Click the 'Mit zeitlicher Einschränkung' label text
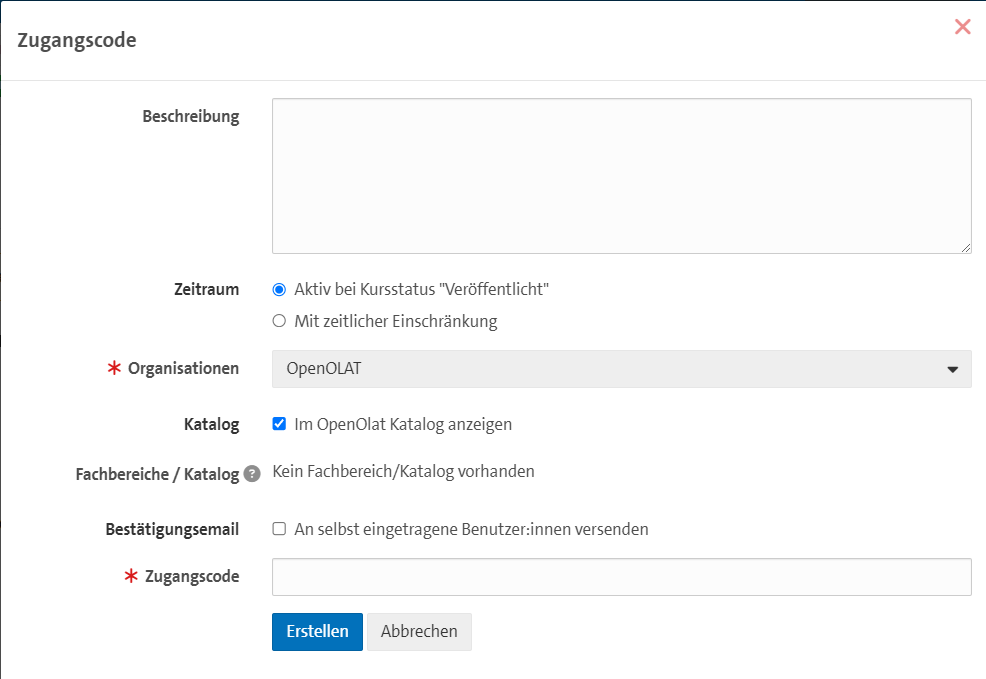Viewport: 986px width, 679px height. (x=395, y=321)
